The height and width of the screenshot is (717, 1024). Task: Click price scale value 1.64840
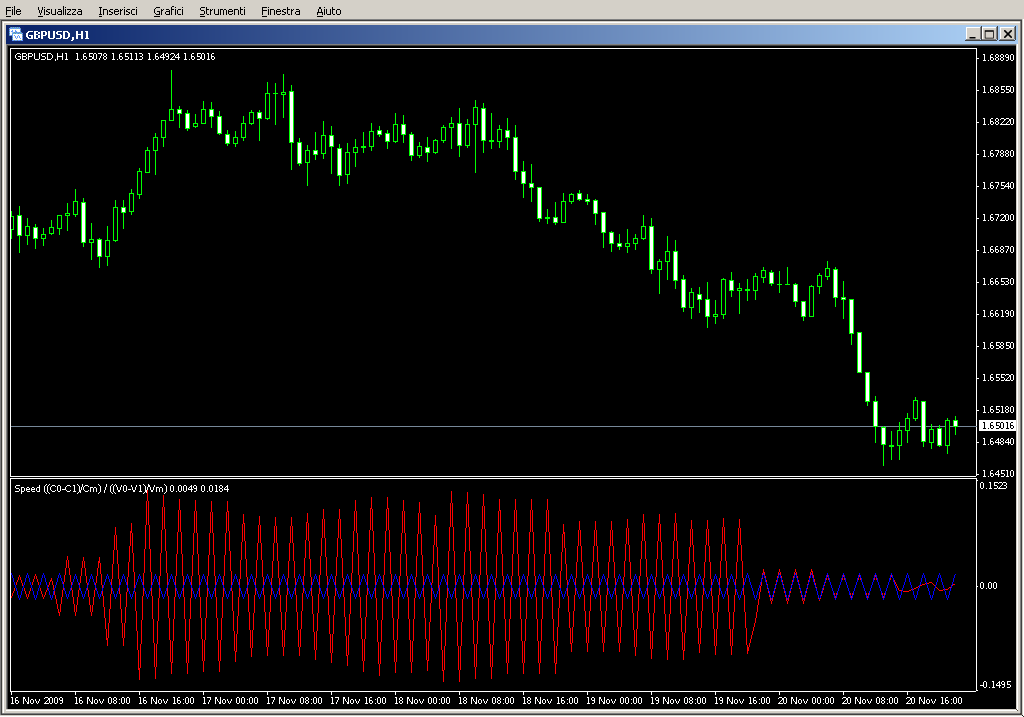point(998,441)
